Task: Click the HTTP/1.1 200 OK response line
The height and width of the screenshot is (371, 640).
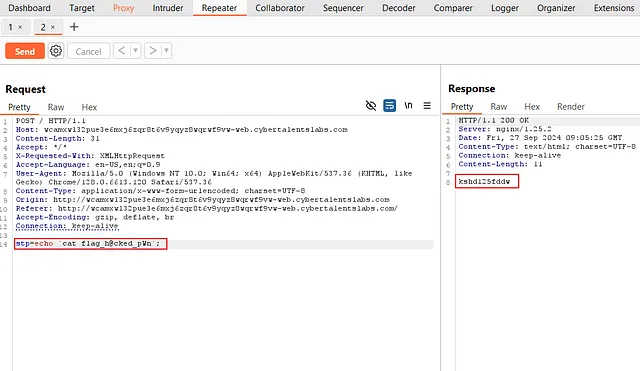Action: tap(493, 120)
